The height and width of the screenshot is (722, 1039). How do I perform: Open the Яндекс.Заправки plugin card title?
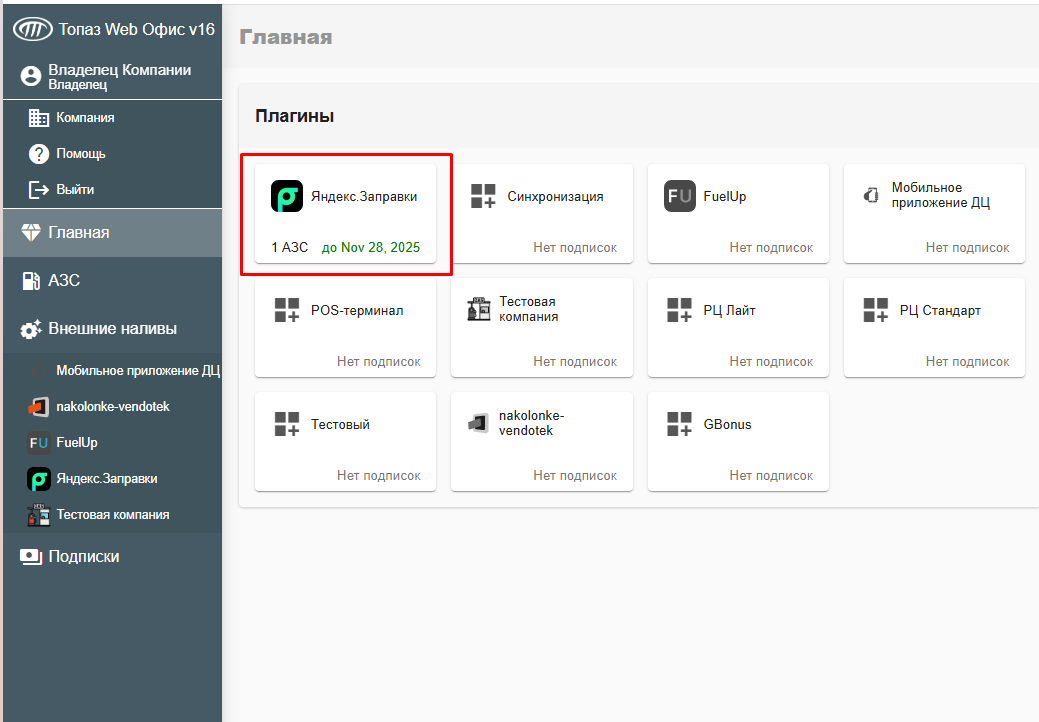pyautogui.click(x=364, y=197)
